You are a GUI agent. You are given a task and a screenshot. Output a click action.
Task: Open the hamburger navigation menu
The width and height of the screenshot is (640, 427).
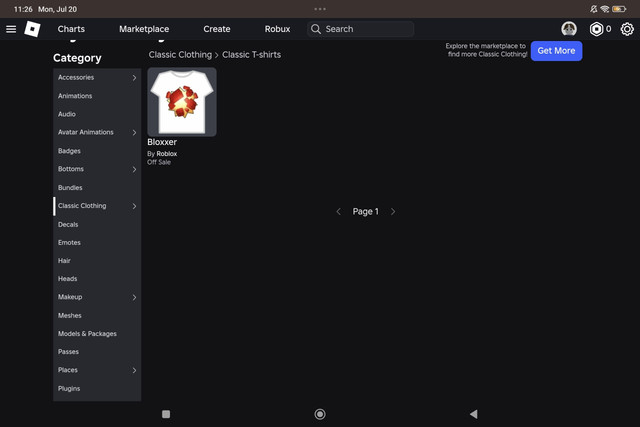click(11, 29)
